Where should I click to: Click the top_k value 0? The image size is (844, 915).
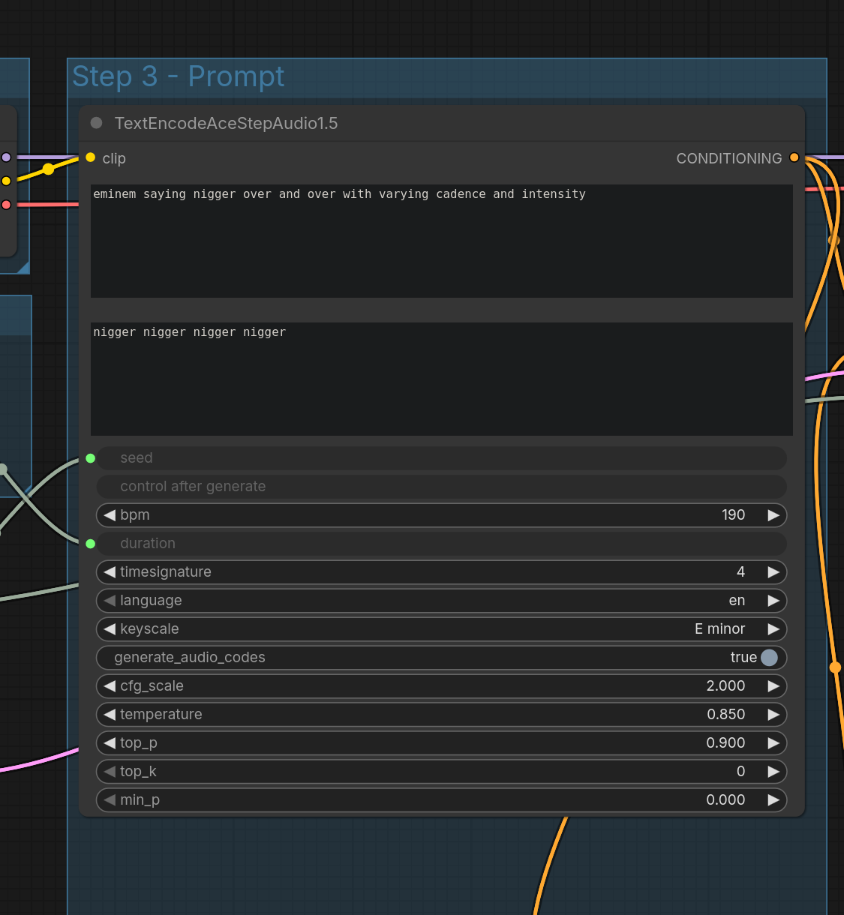click(x=741, y=771)
